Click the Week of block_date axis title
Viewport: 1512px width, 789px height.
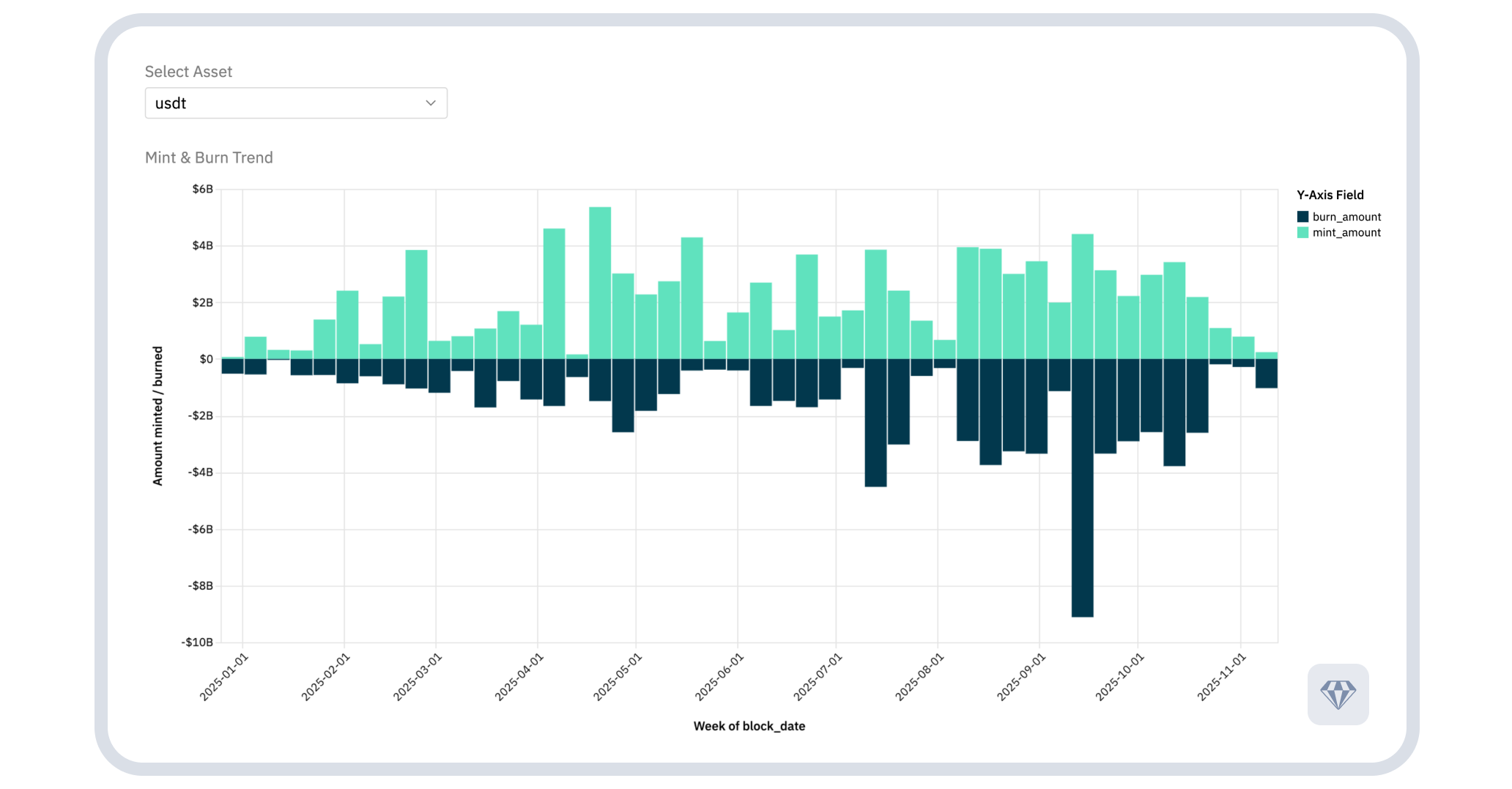[x=749, y=726]
